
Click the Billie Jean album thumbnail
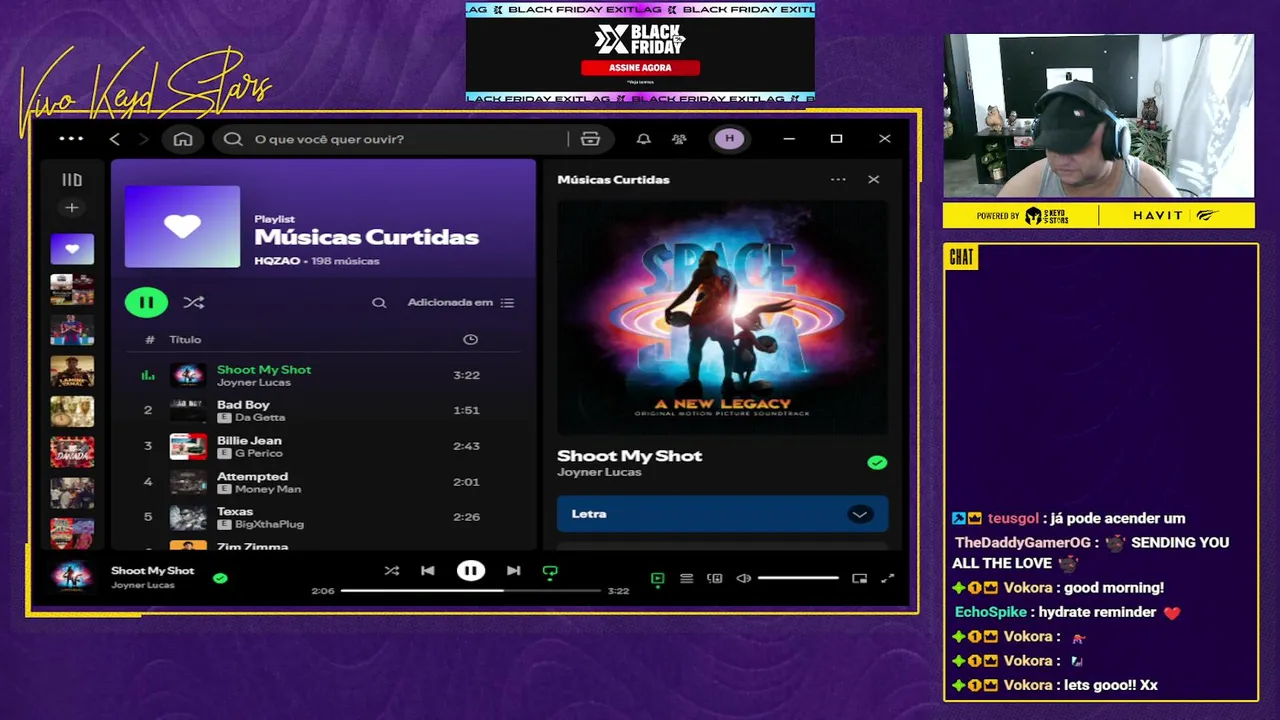click(x=188, y=446)
